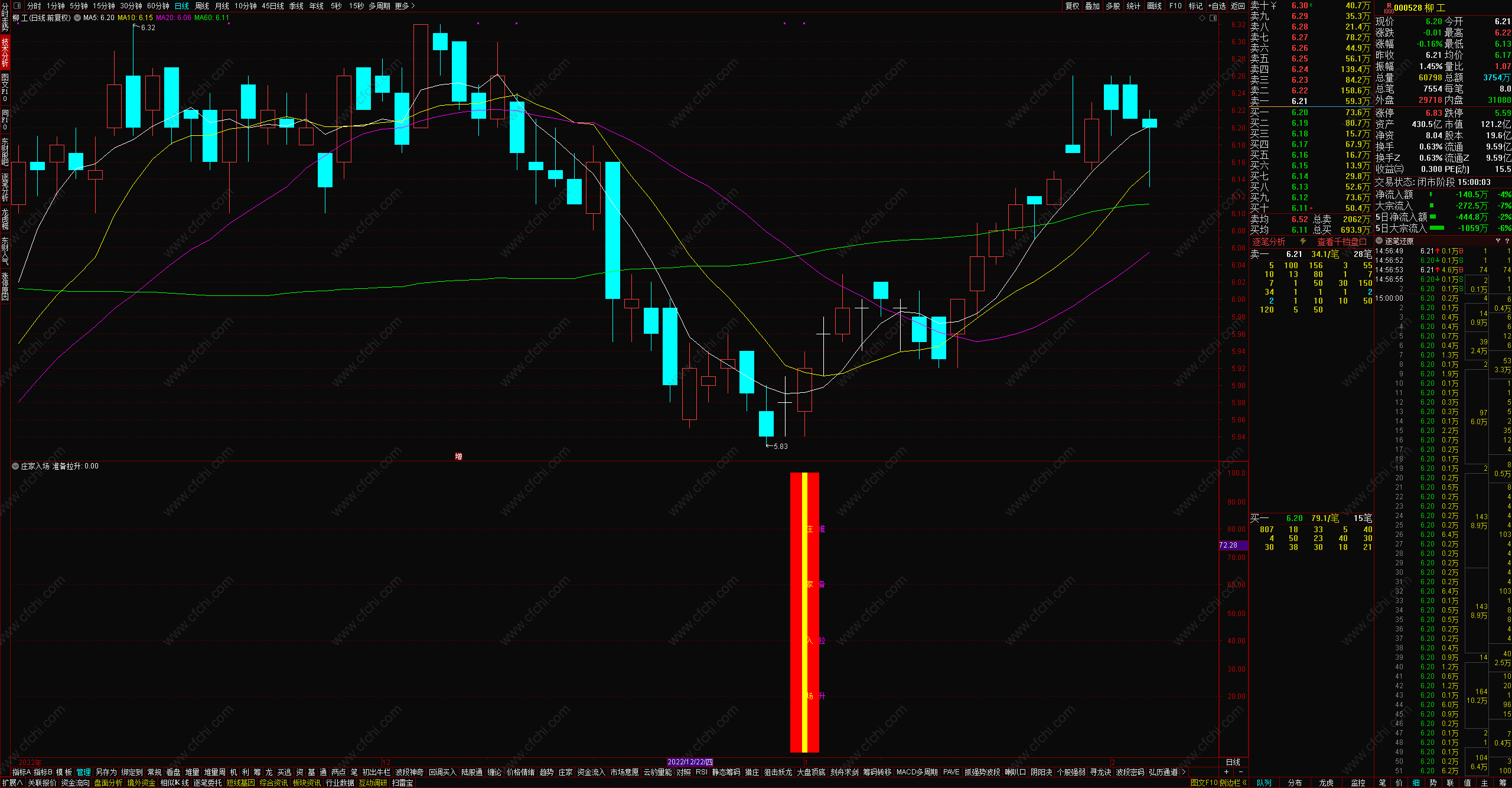Toggle the left panel icon beside 分时

coord(17,6)
